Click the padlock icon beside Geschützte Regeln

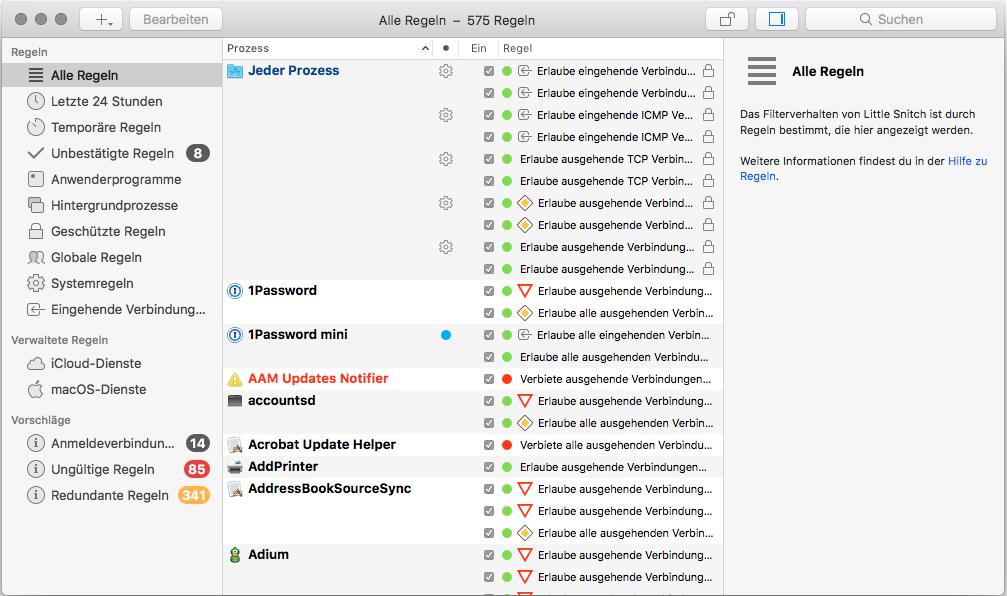(x=36, y=231)
